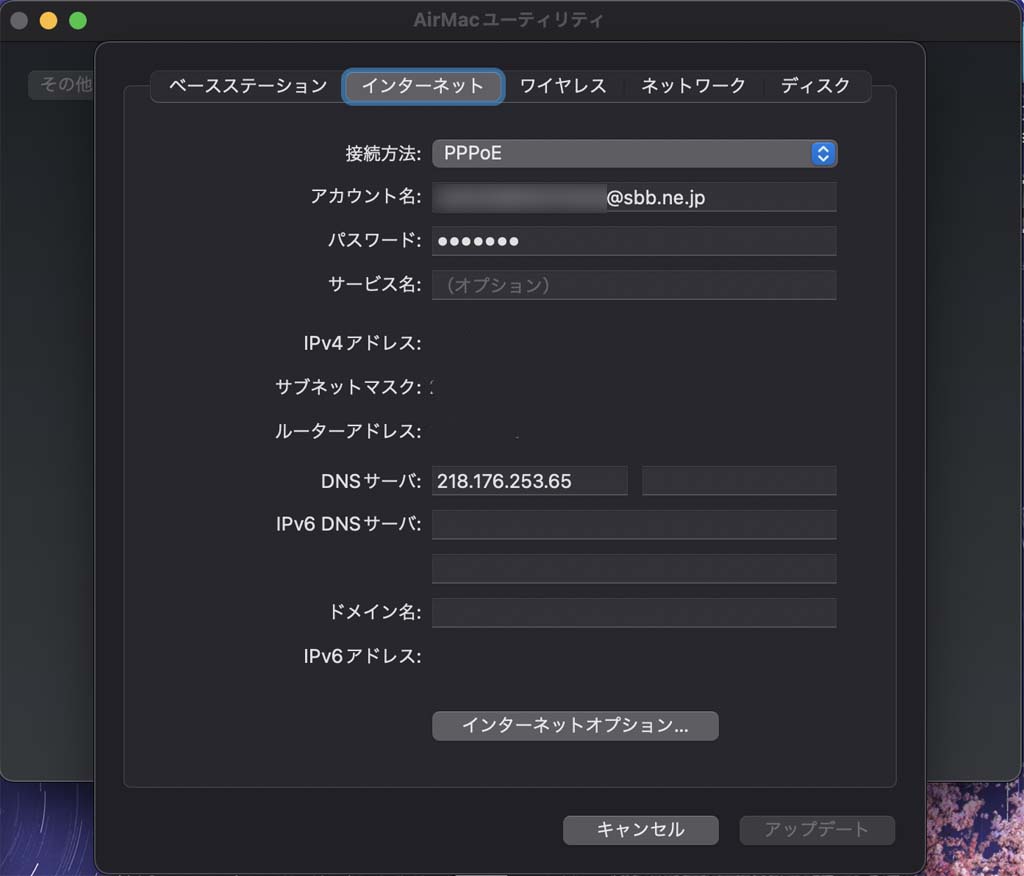Image resolution: width=1024 pixels, height=876 pixels.
Task: Select the primary DNSサーバ field
Action: click(529, 481)
